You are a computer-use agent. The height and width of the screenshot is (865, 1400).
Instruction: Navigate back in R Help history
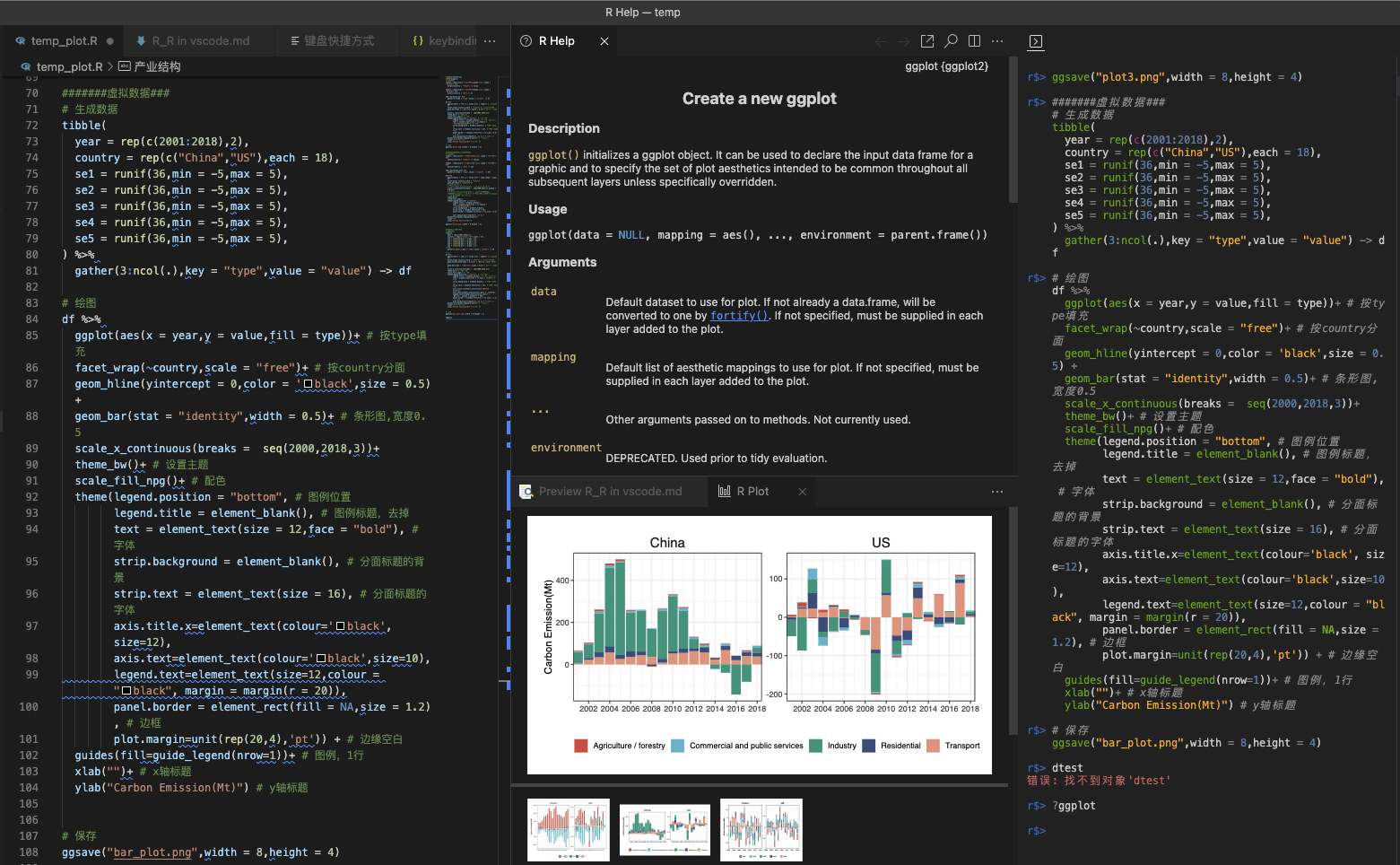[x=880, y=40]
